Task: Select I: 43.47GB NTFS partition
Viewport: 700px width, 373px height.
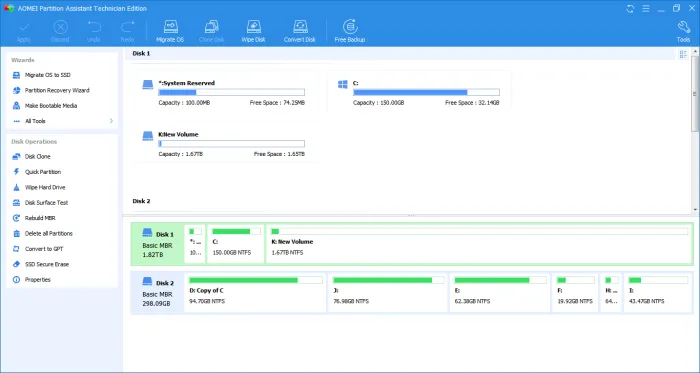Action: pos(658,293)
